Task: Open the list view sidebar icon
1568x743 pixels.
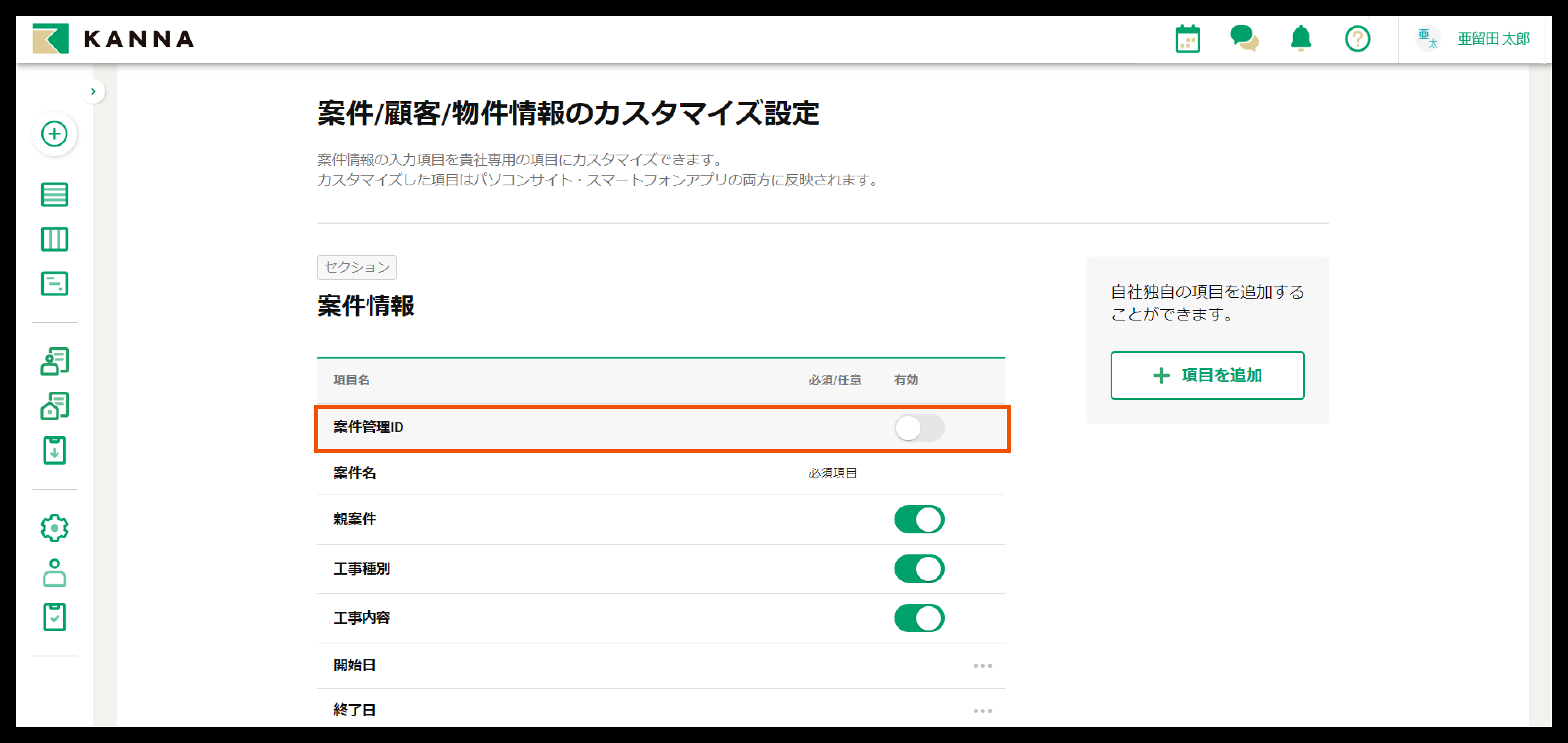Action: (x=54, y=195)
